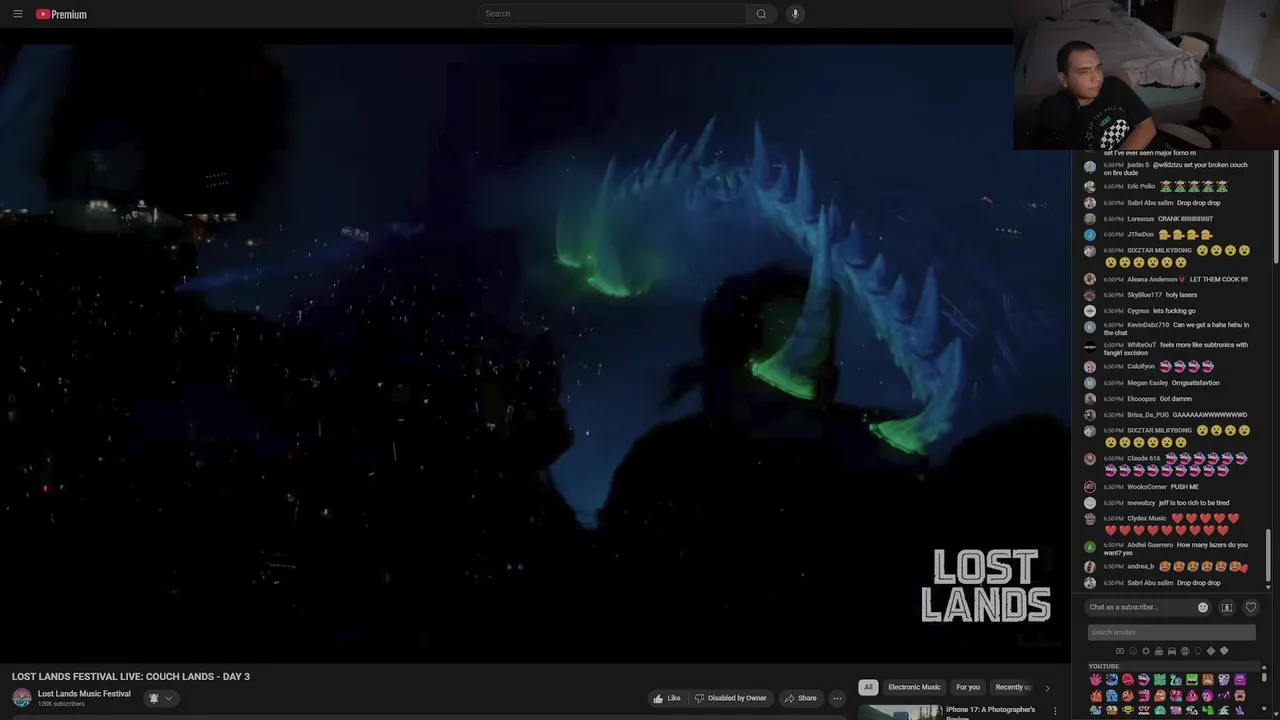Select the light bulb objects emote category
Viewport: 1280px width, 720px height.
point(1198,651)
